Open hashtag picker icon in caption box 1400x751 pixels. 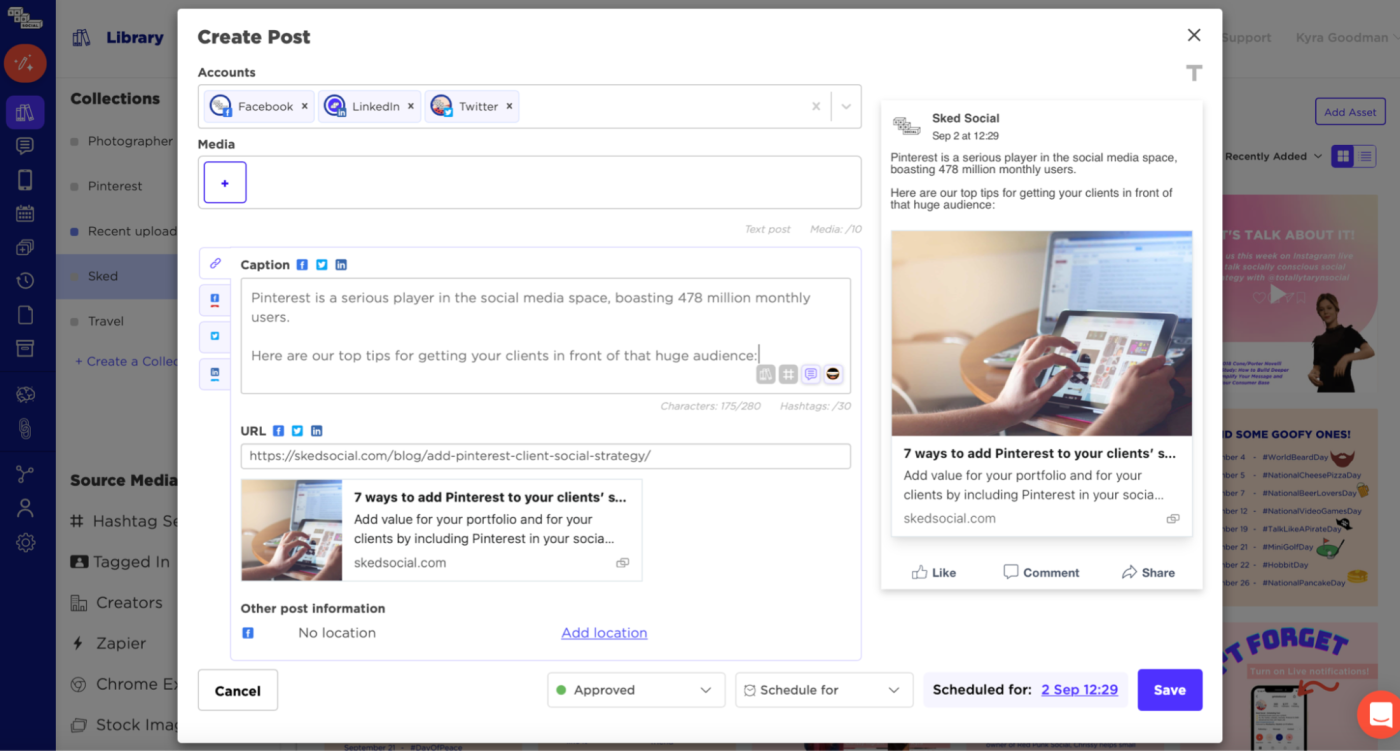[788, 374]
